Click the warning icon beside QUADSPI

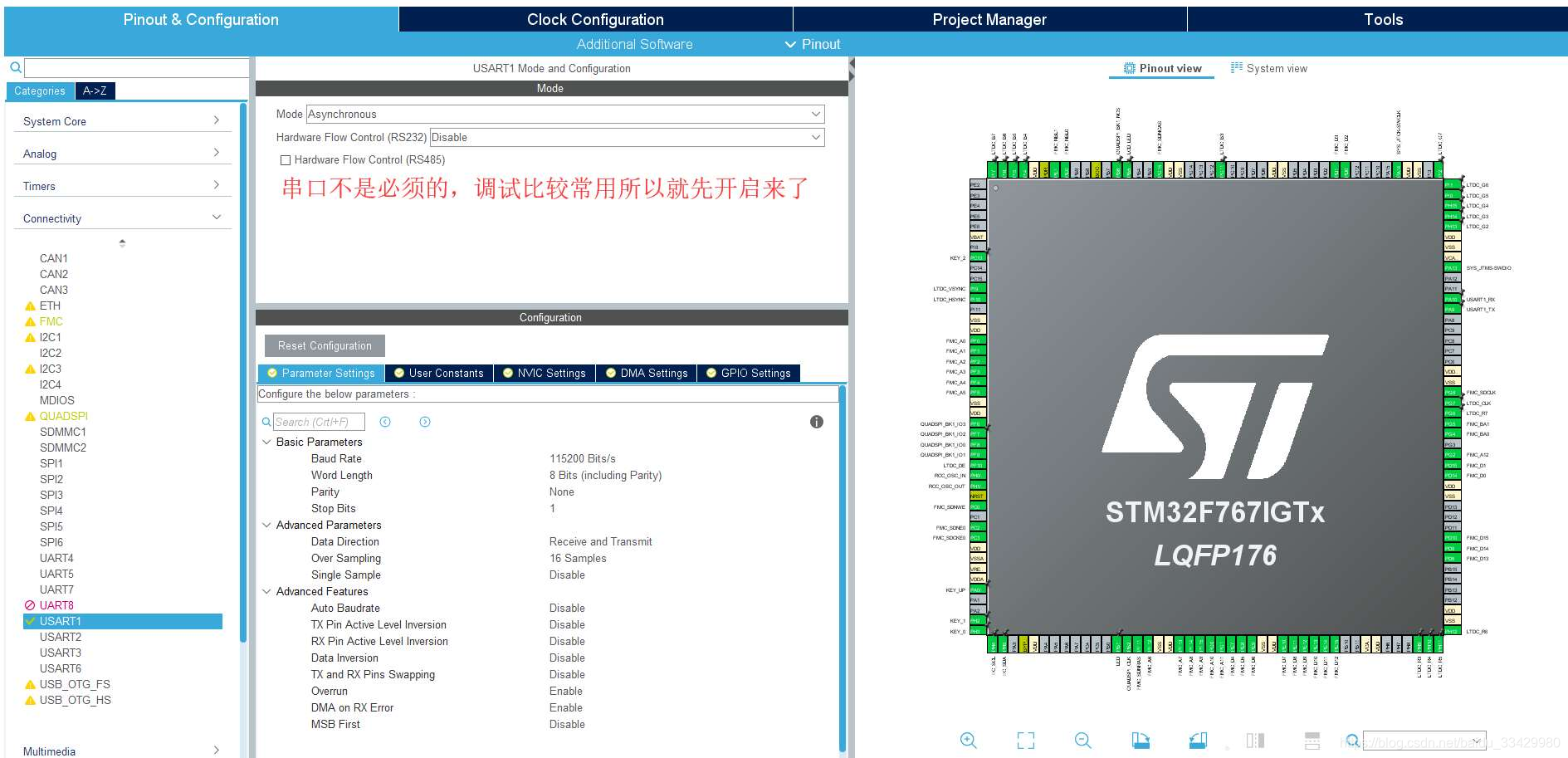point(31,417)
